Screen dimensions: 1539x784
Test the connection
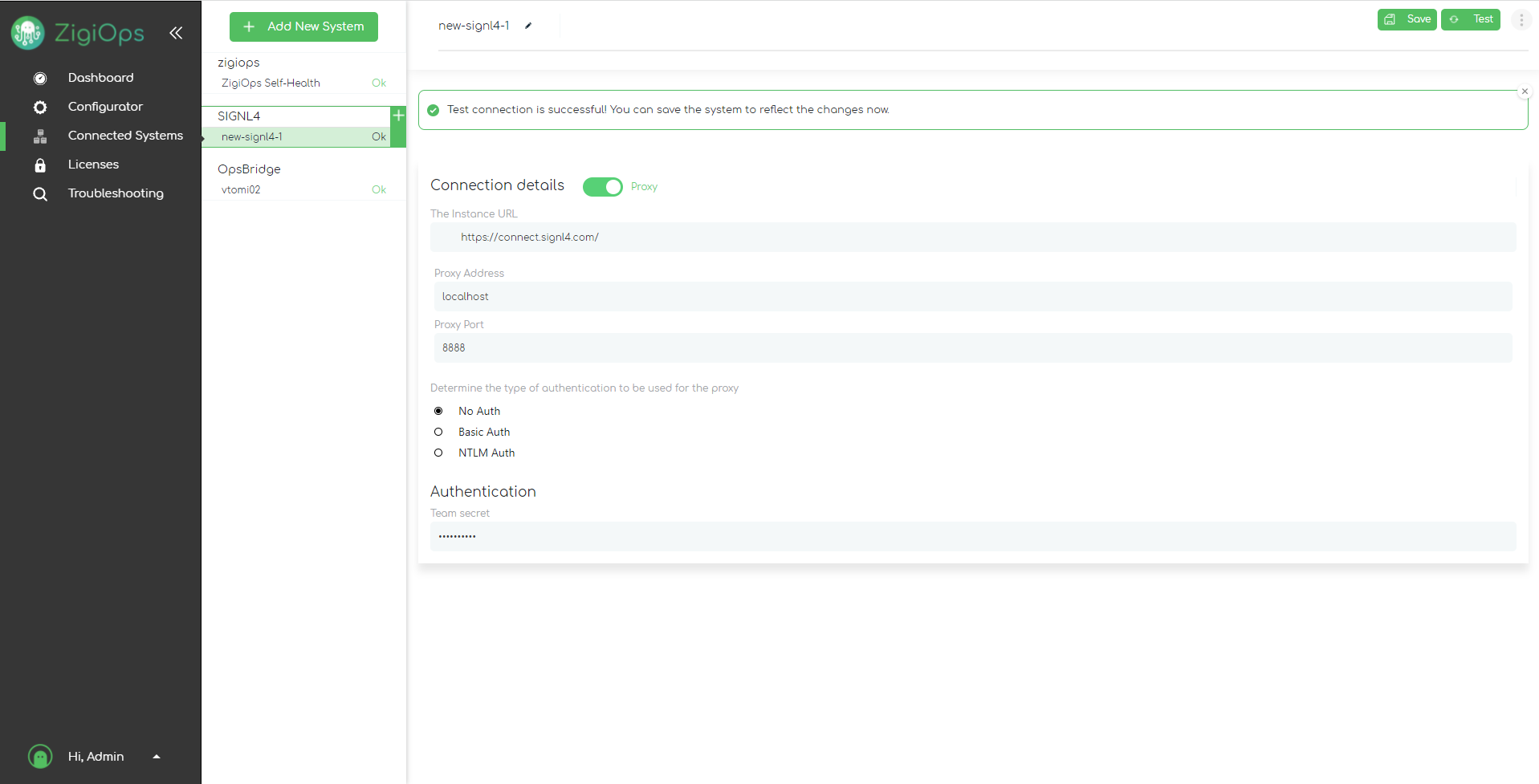coord(1470,19)
